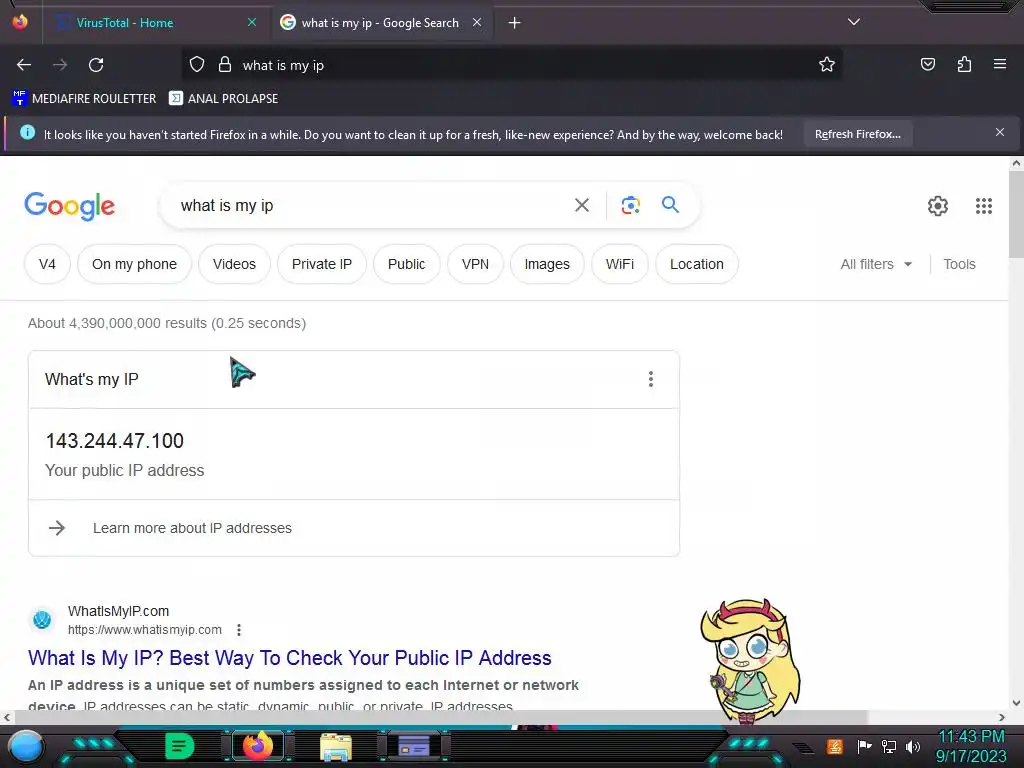
Task: Open the WhatIsMyIP result options dots
Action: (x=239, y=630)
